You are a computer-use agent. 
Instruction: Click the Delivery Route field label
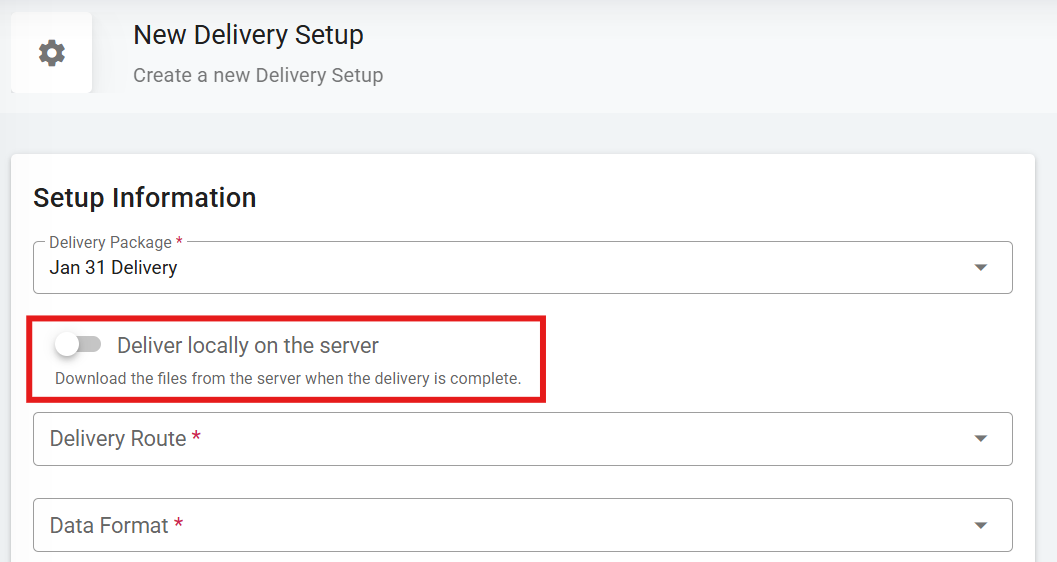[x=118, y=439]
